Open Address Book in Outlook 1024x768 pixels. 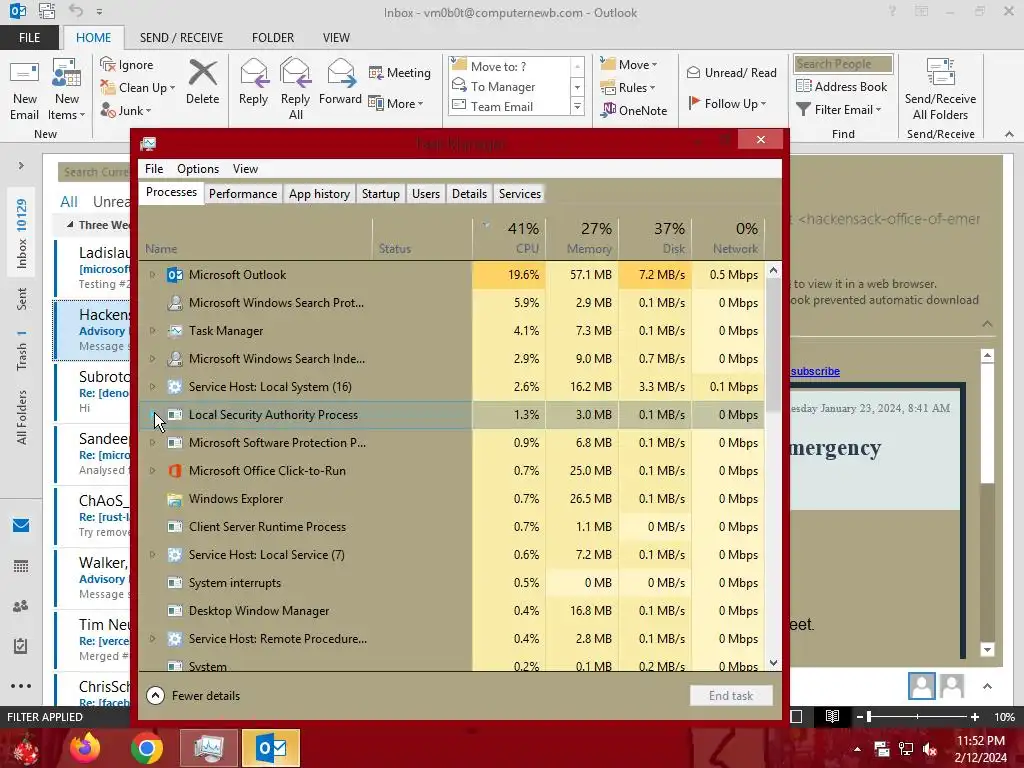coord(842,86)
